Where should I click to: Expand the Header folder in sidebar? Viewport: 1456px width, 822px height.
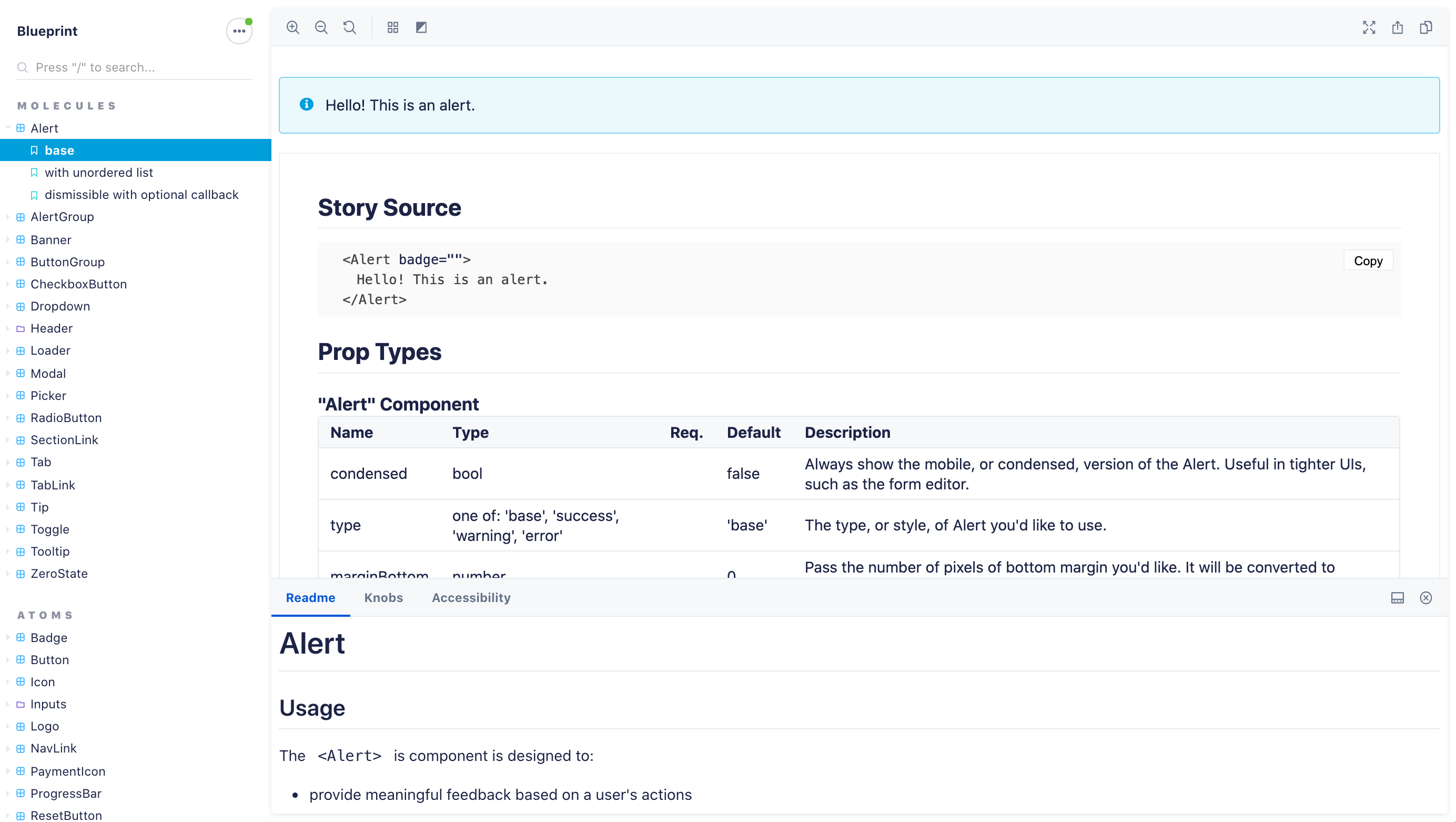tap(52, 328)
